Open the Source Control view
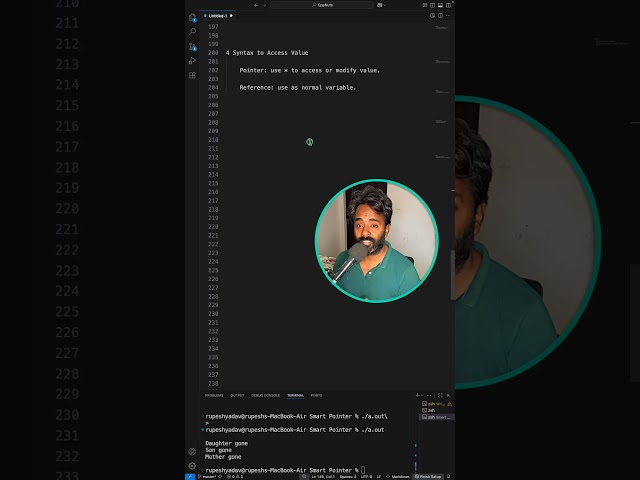The width and height of the screenshot is (640, 480). 192,46
